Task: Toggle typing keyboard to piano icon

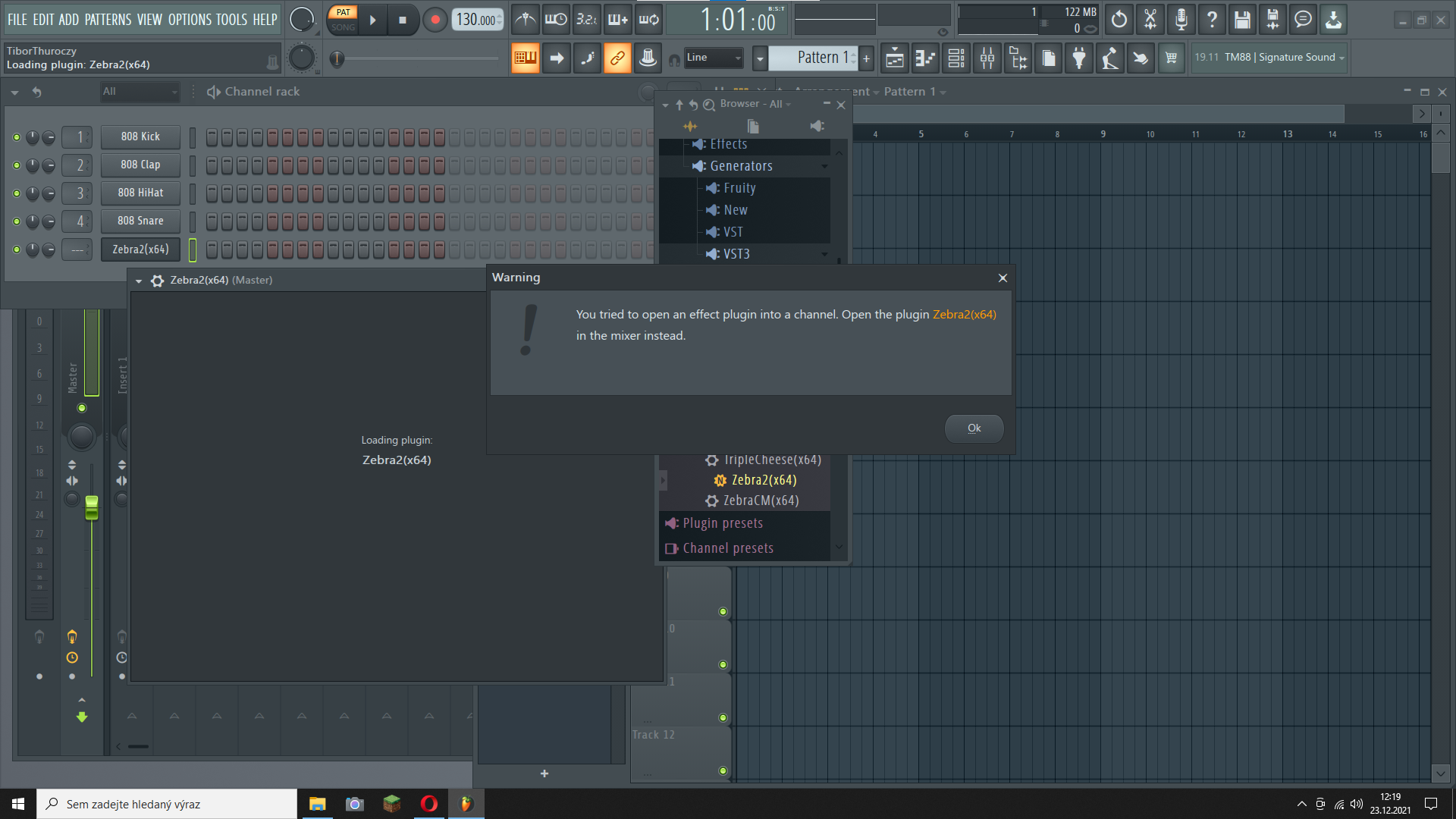Action: pyautogui.click(x=525, y=58)
